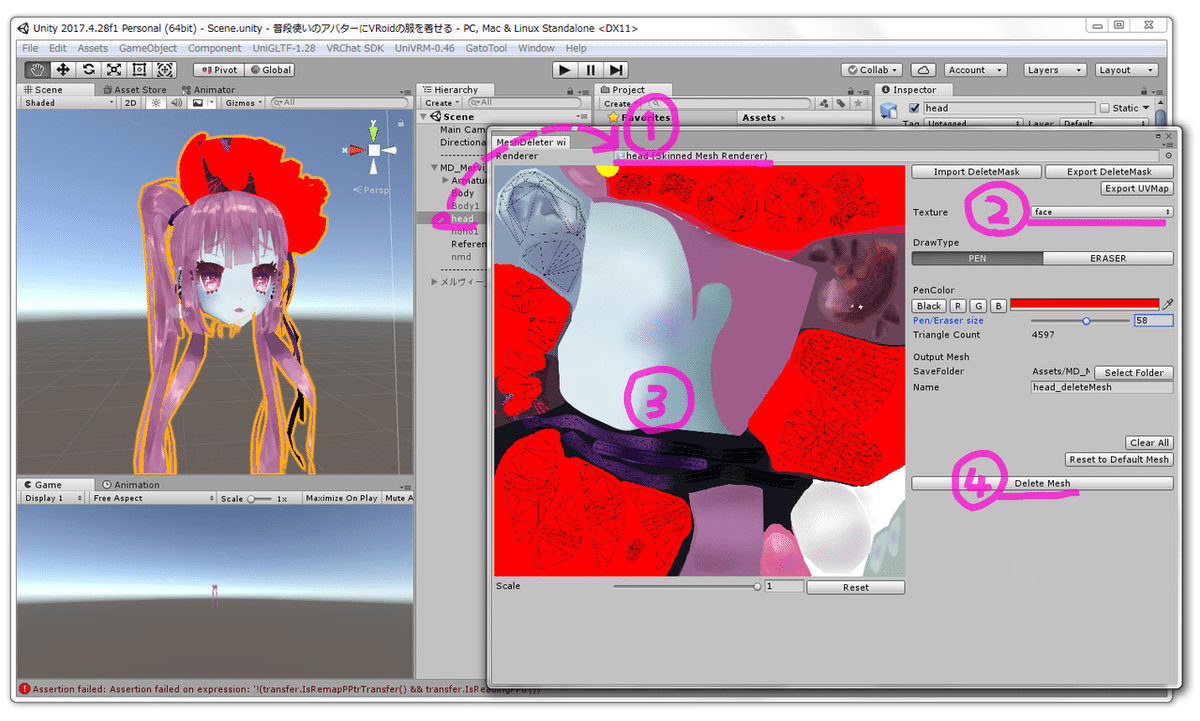Open the Collab dropdown
This screenshot has width=1200, height=721.
[x=872, y=70]
